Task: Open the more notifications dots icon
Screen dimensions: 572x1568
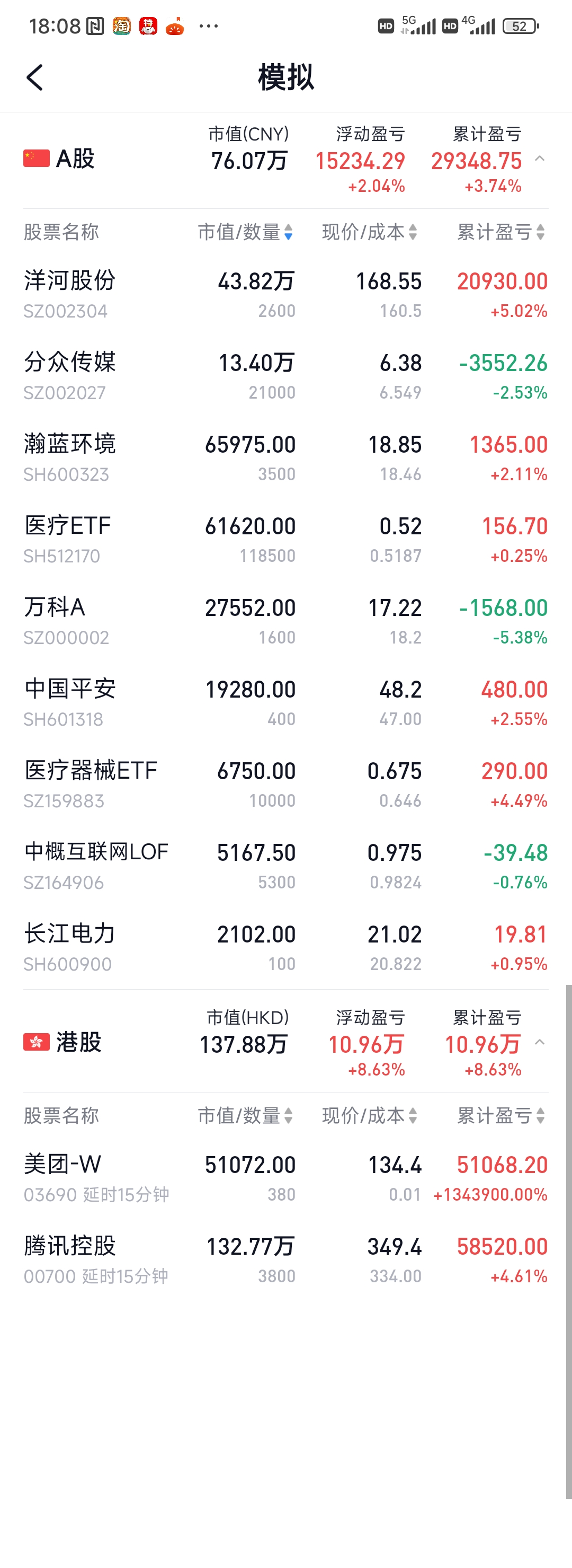Action: point(209,26)
